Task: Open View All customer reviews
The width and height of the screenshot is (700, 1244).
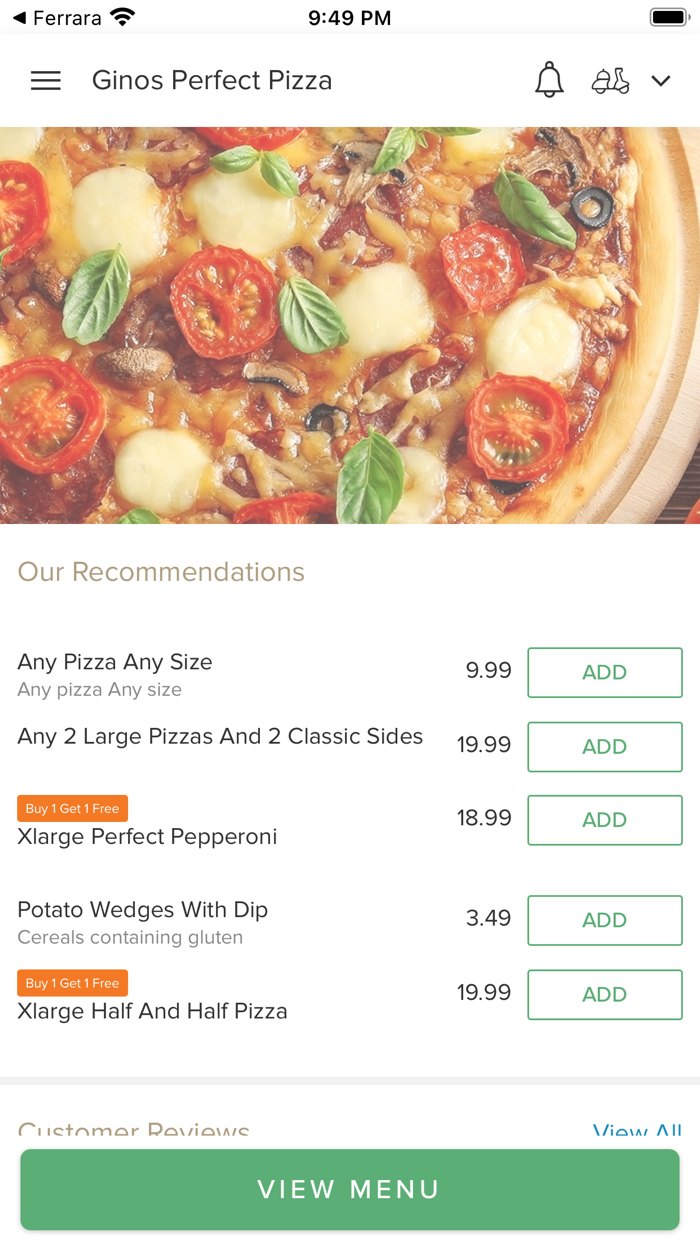Action: (x=634, y=1131)
